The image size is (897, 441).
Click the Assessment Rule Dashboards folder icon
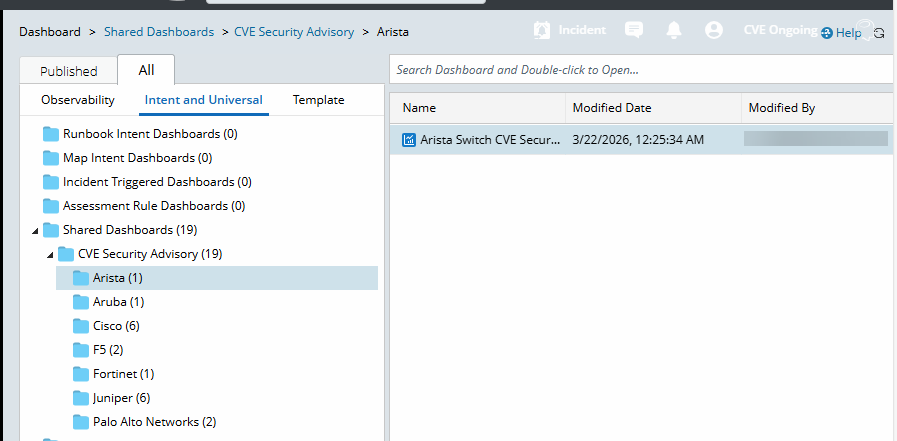[x=51, y=206]
